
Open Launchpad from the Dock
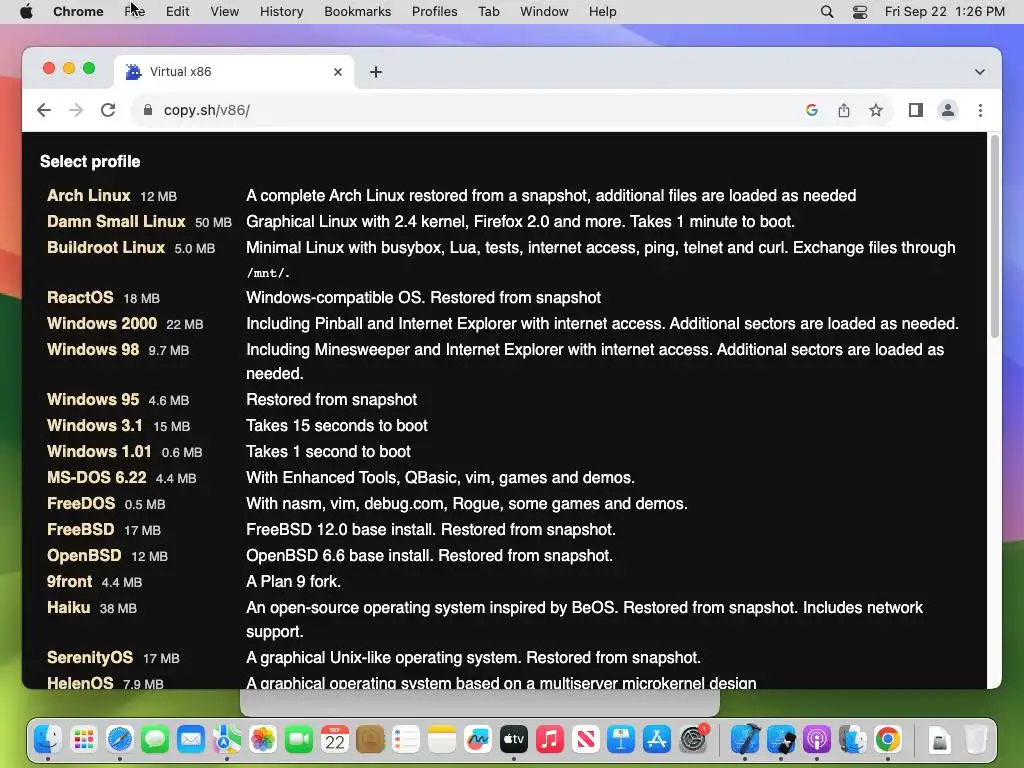coord(84,739)
